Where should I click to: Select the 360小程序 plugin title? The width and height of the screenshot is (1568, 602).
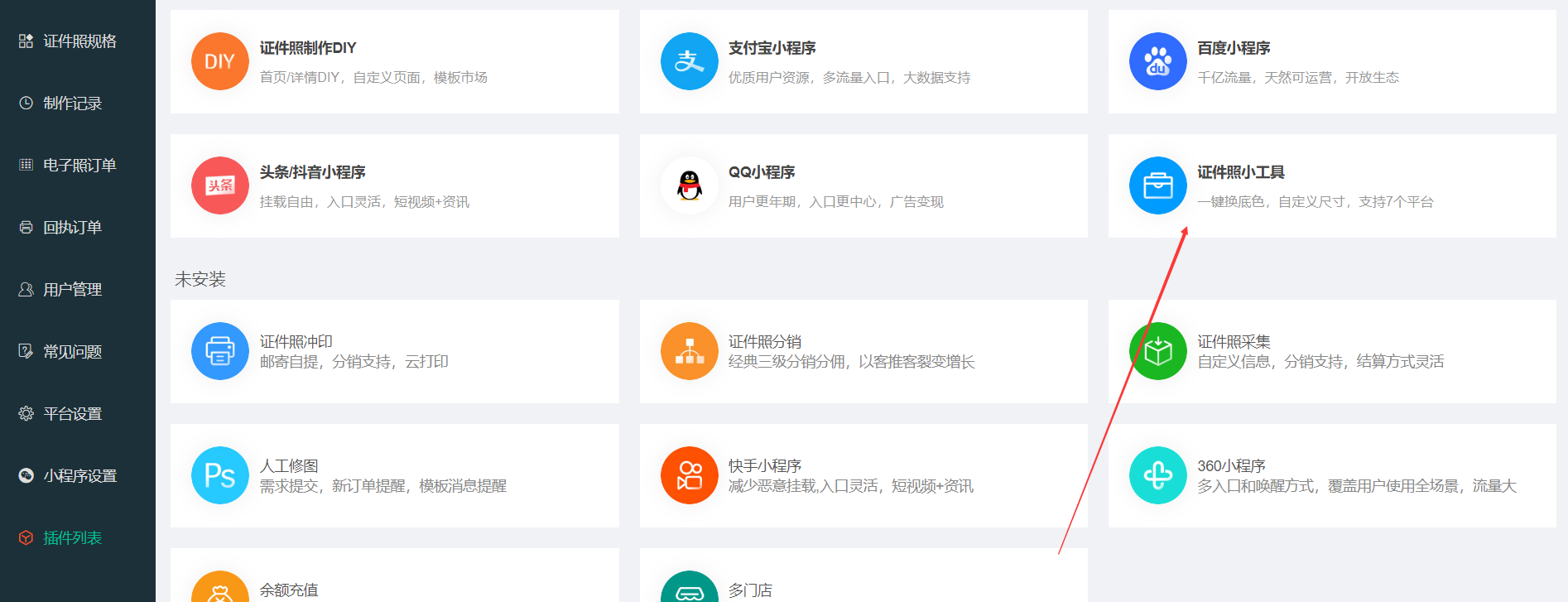point(1231,465)
